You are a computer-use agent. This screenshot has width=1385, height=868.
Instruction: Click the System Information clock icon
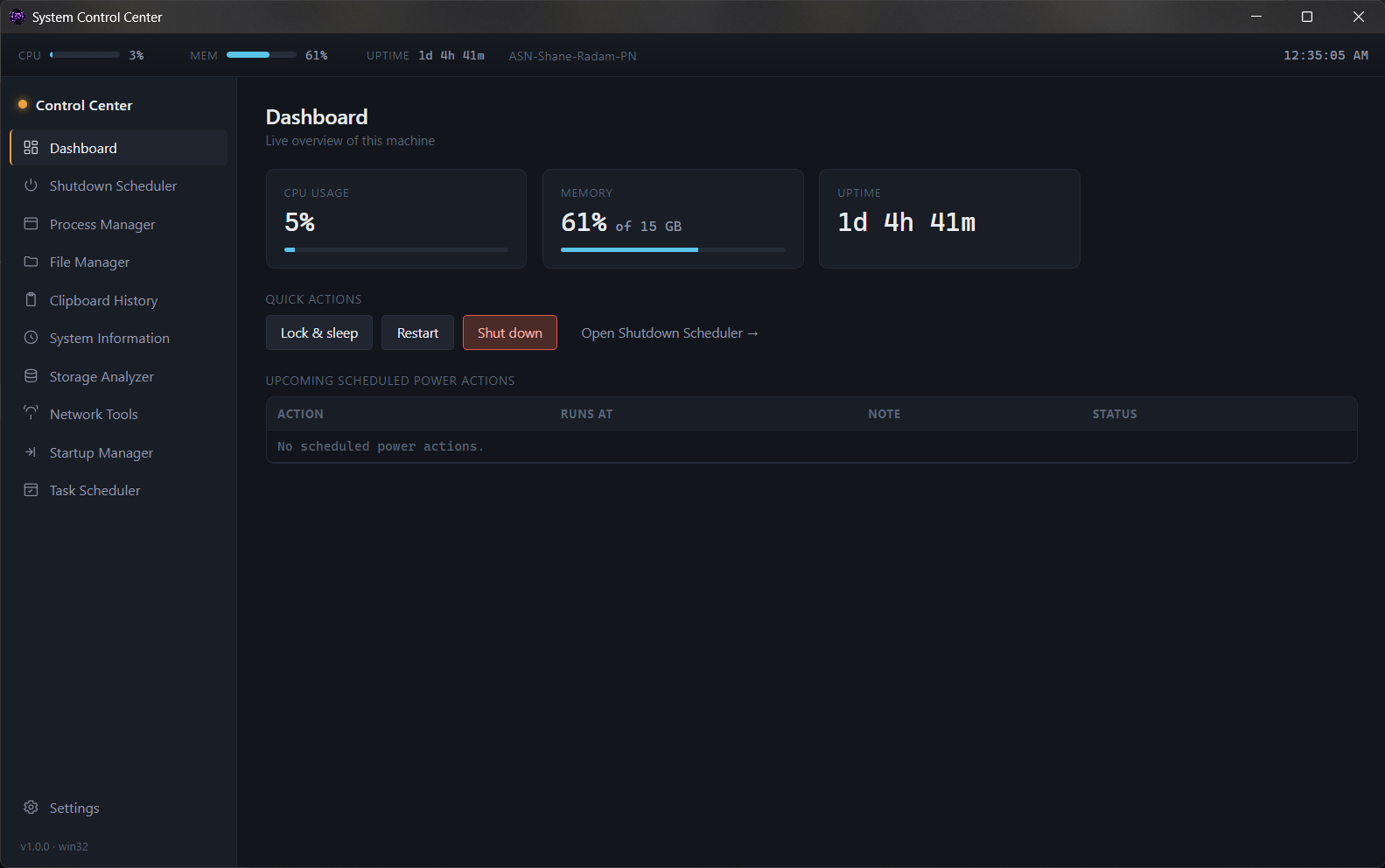[31, 338]
